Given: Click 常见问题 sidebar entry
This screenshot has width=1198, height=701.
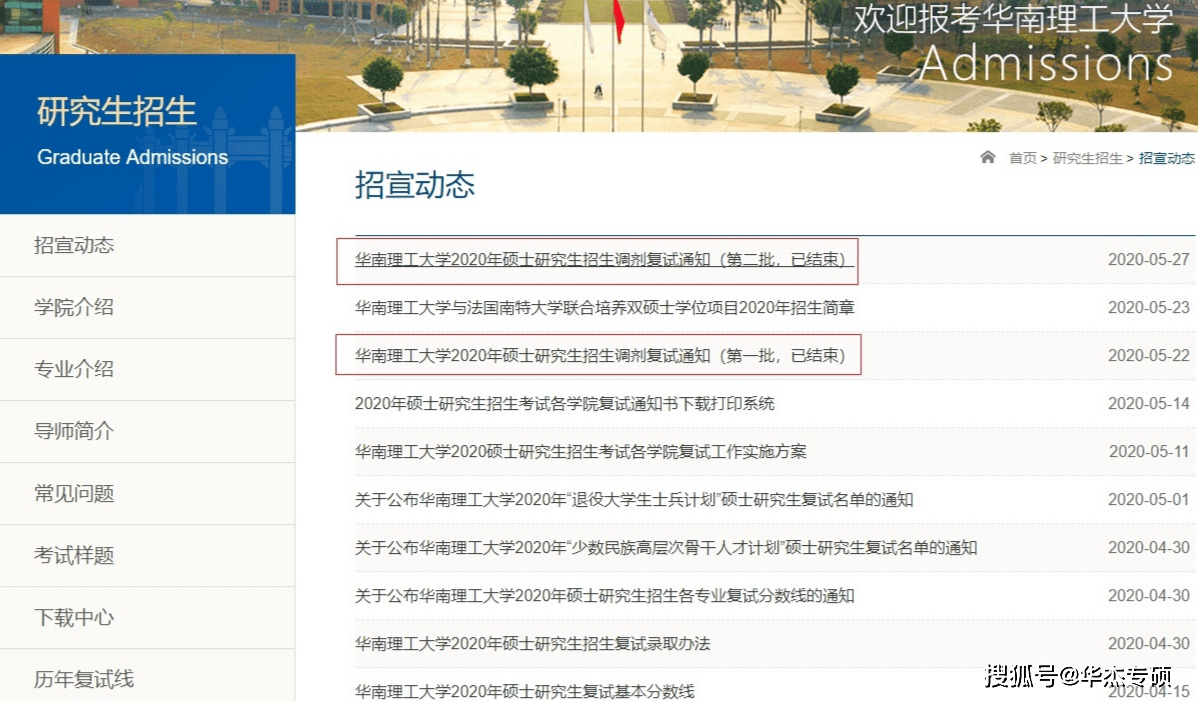Looking at the screenshot, I should [x=74, y=493].
